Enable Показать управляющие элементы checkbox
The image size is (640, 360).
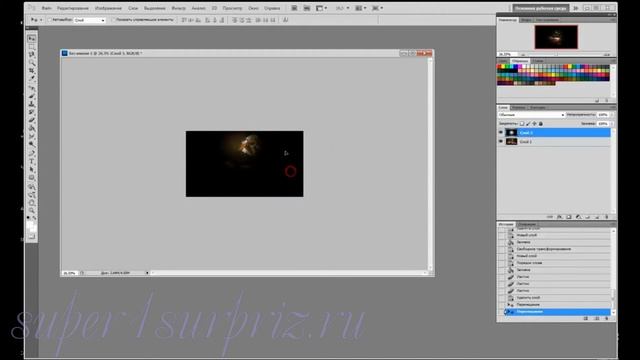coord(113,20)
